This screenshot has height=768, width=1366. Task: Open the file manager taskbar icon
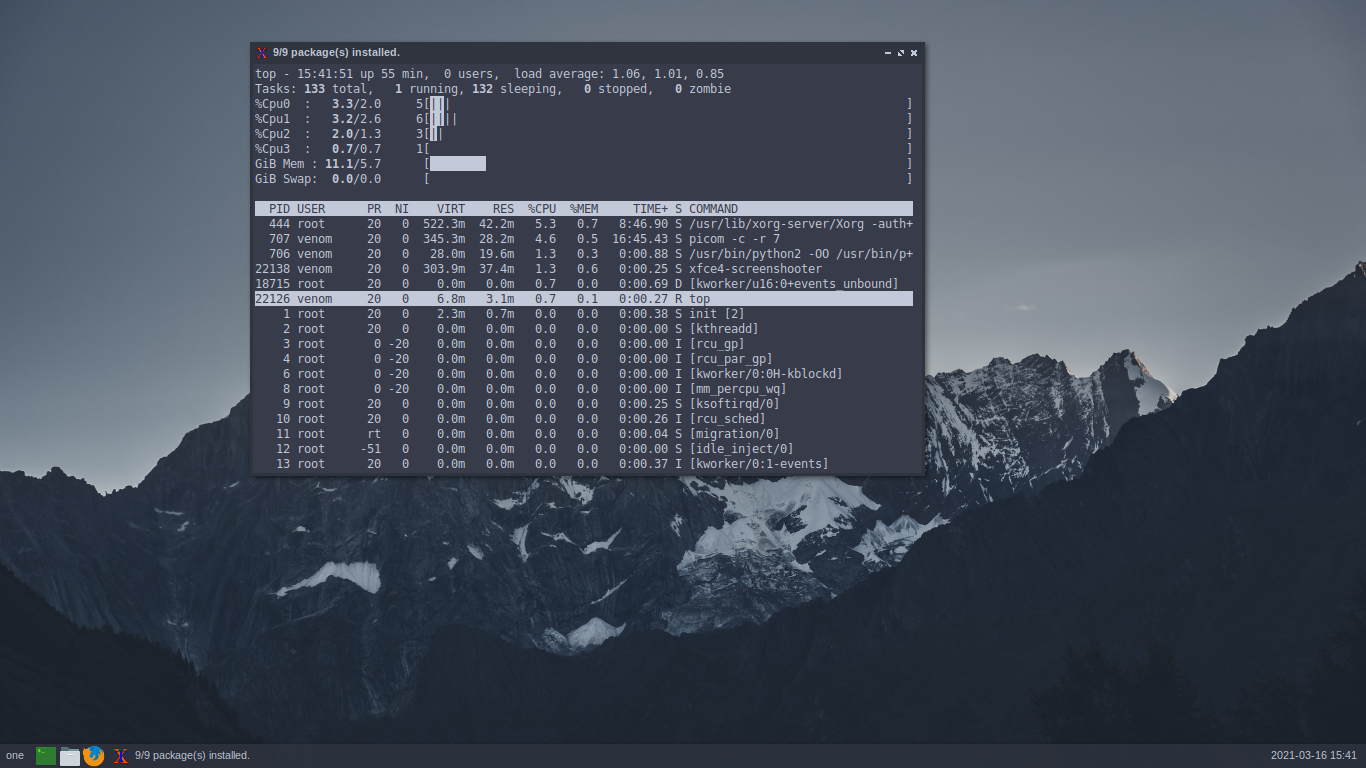(70, 756)
